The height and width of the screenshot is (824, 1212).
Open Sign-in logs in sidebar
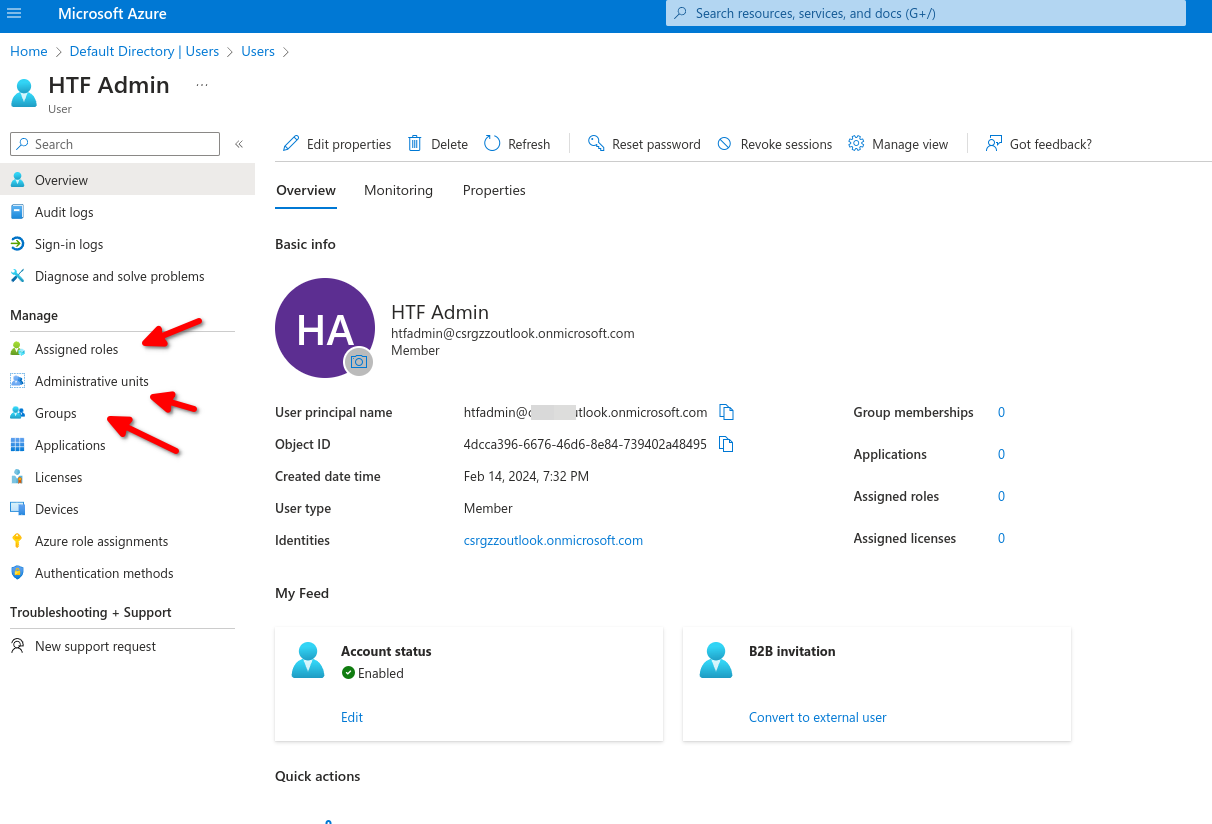[69, 244]
